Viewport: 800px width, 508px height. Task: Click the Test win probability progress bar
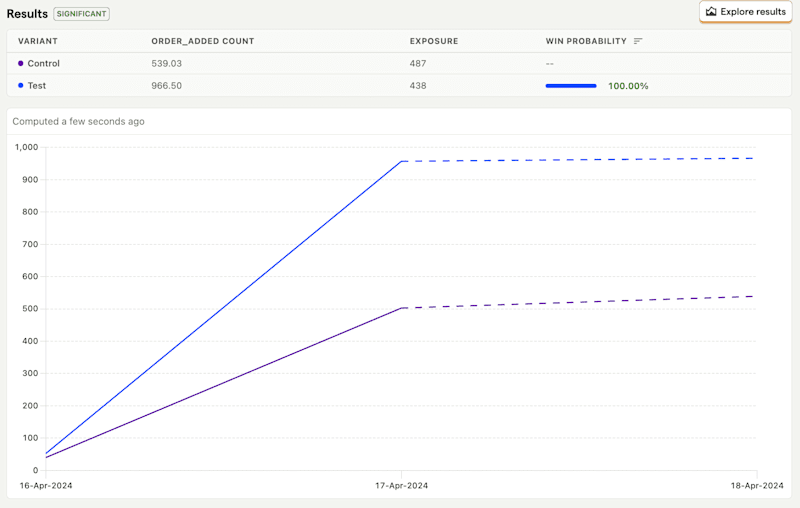[x=571, y=86]
